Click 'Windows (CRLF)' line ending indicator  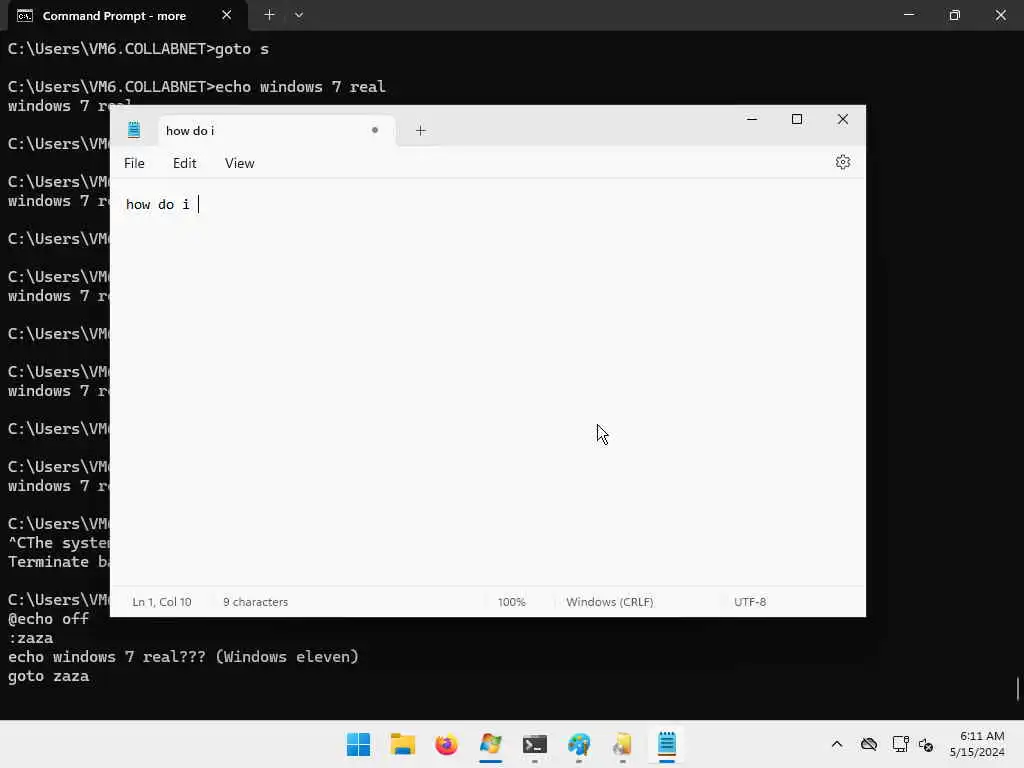tap(609, 601)
